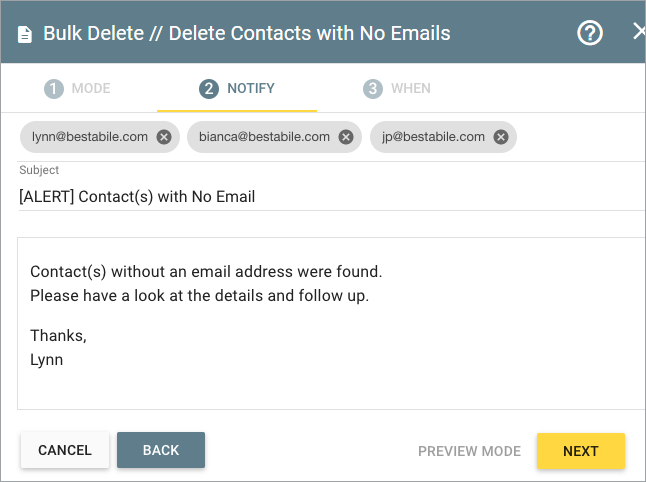The width and height of the screenshot is (646, 482).
Task: Click the CANCEL button
Action: click(65, 450)
